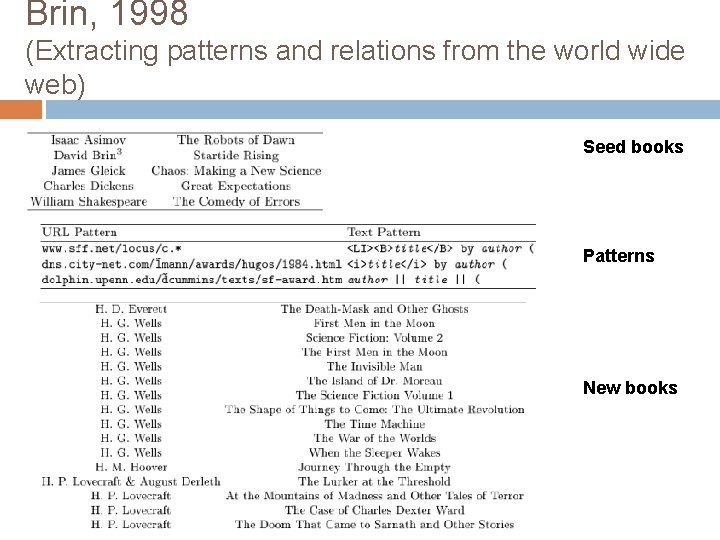Click 'The War of the Worlds' title
The image size is (720, 540).
375,438
